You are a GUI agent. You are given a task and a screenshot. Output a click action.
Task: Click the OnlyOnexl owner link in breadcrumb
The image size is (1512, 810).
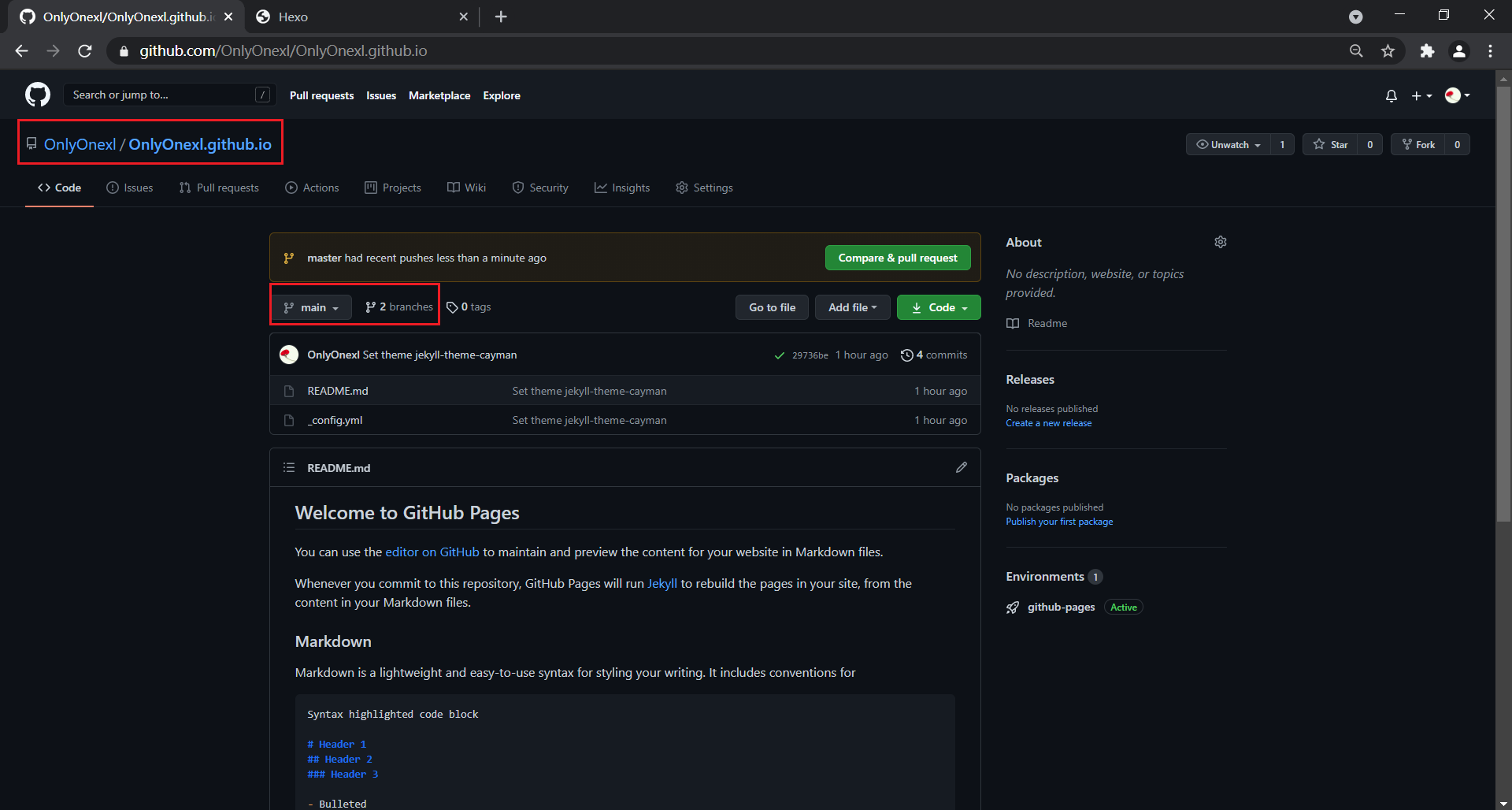(80, 144)
